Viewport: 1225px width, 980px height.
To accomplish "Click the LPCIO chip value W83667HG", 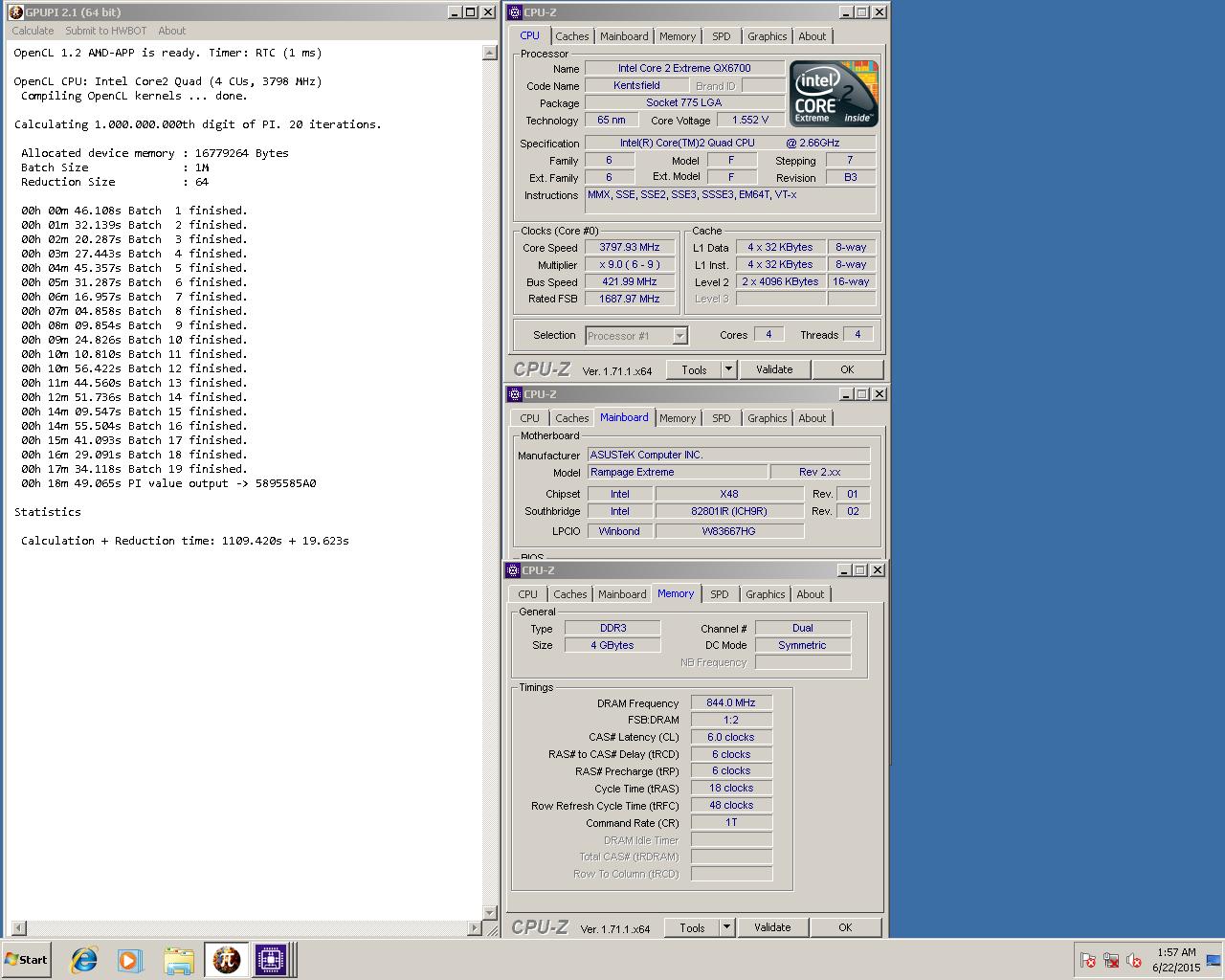I will click(x=729, y=532).
